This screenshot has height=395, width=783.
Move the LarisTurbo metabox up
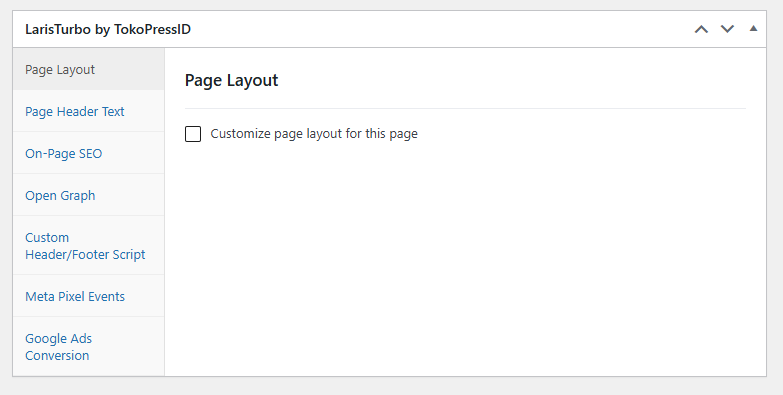click(x=701, y=29)
